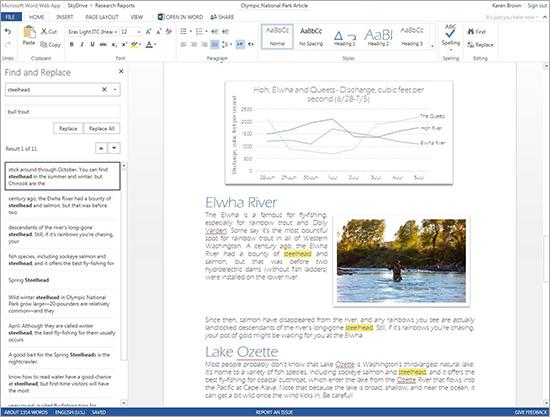The width and height of the screenshot is (550, 417).
Task: Switch to the VIEW tab
Action: (136, 17)
